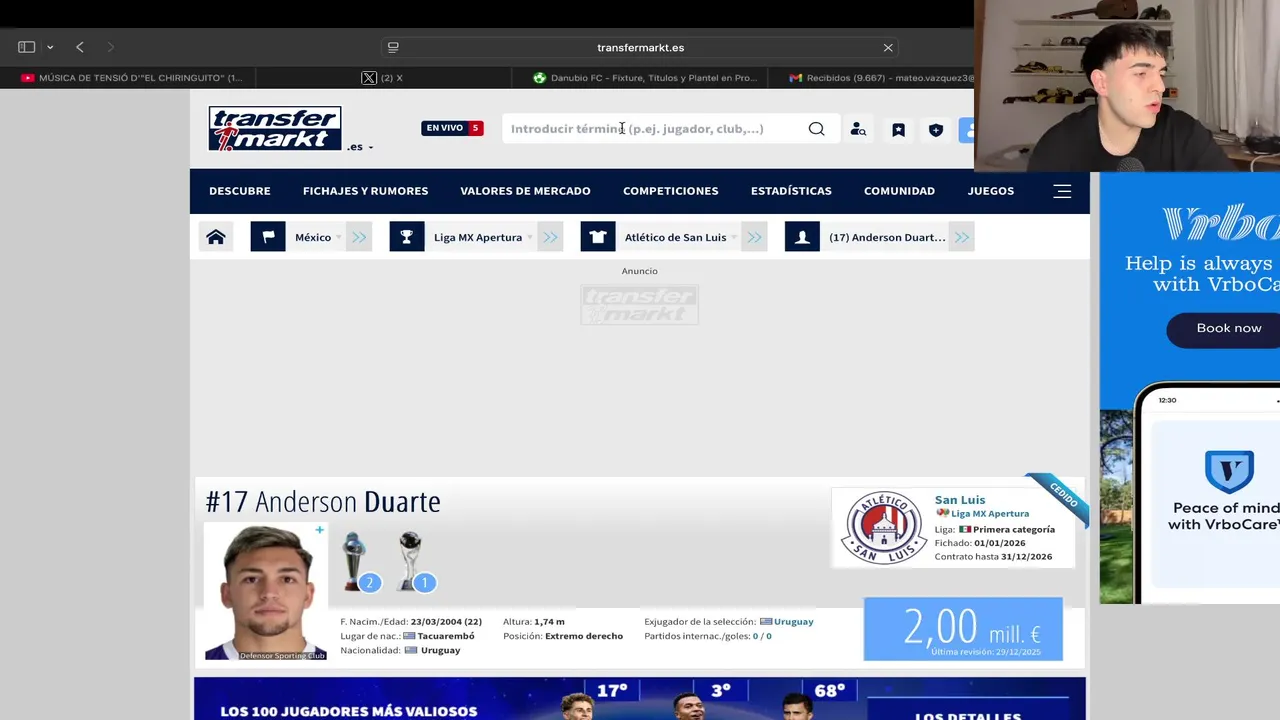Image resolution: width=1280 pixels, height=720 pixels.
Task: Open the San Luis club link
Action: click(960, 500)
